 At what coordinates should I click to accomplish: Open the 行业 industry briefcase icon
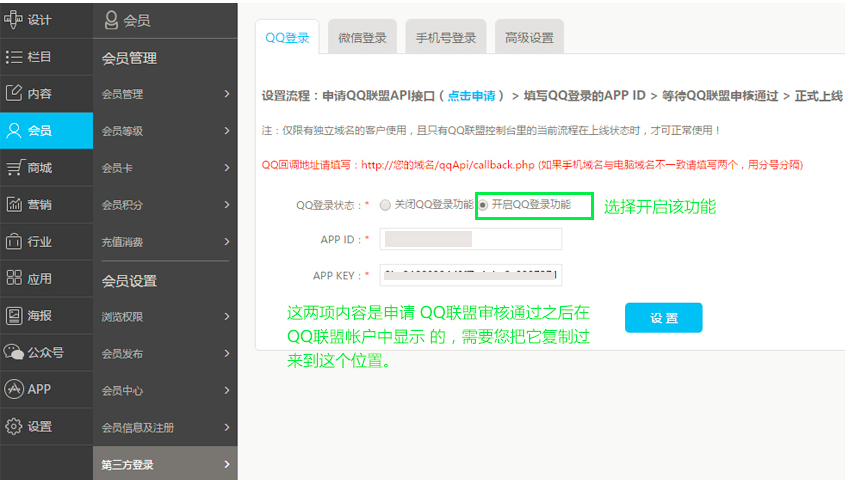(14, 241)
